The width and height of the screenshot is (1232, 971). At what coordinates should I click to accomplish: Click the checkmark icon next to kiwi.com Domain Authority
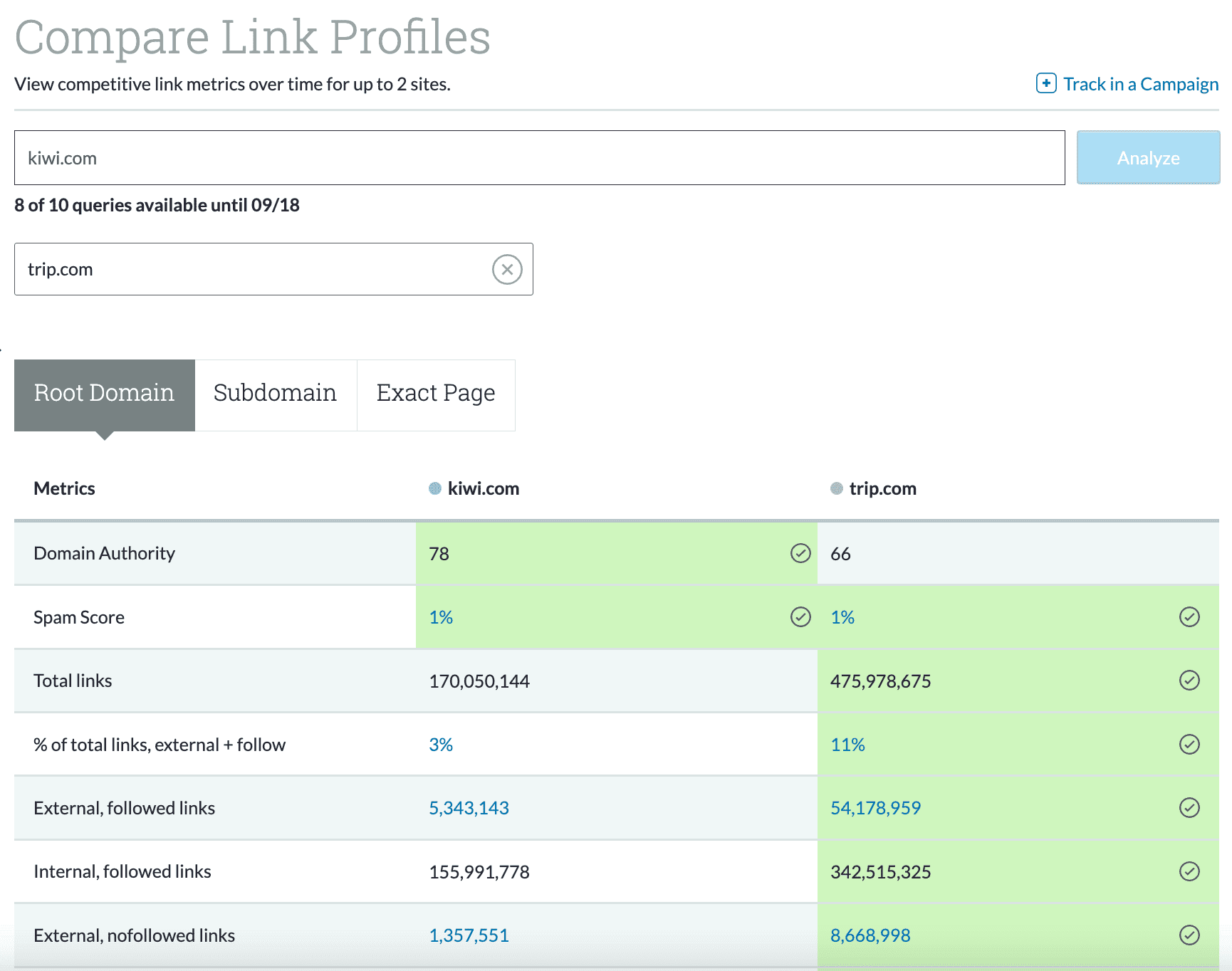coord(800,553)
